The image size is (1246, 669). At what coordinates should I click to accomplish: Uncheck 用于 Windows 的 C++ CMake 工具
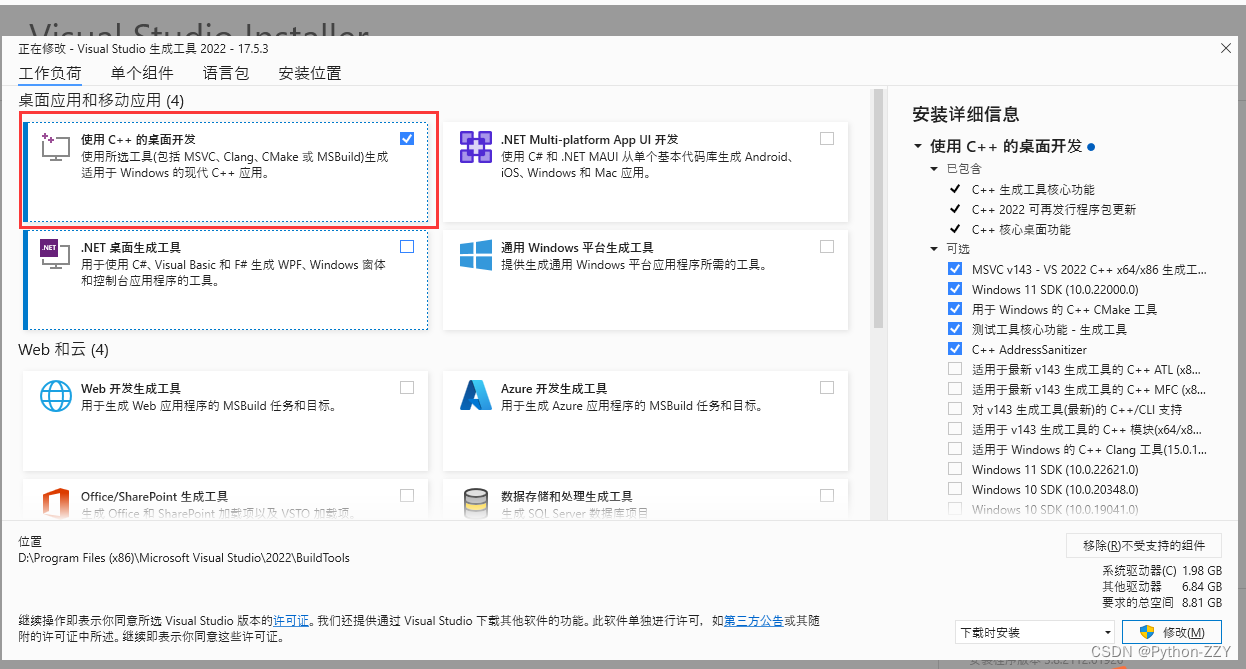[x=955, y=309]
